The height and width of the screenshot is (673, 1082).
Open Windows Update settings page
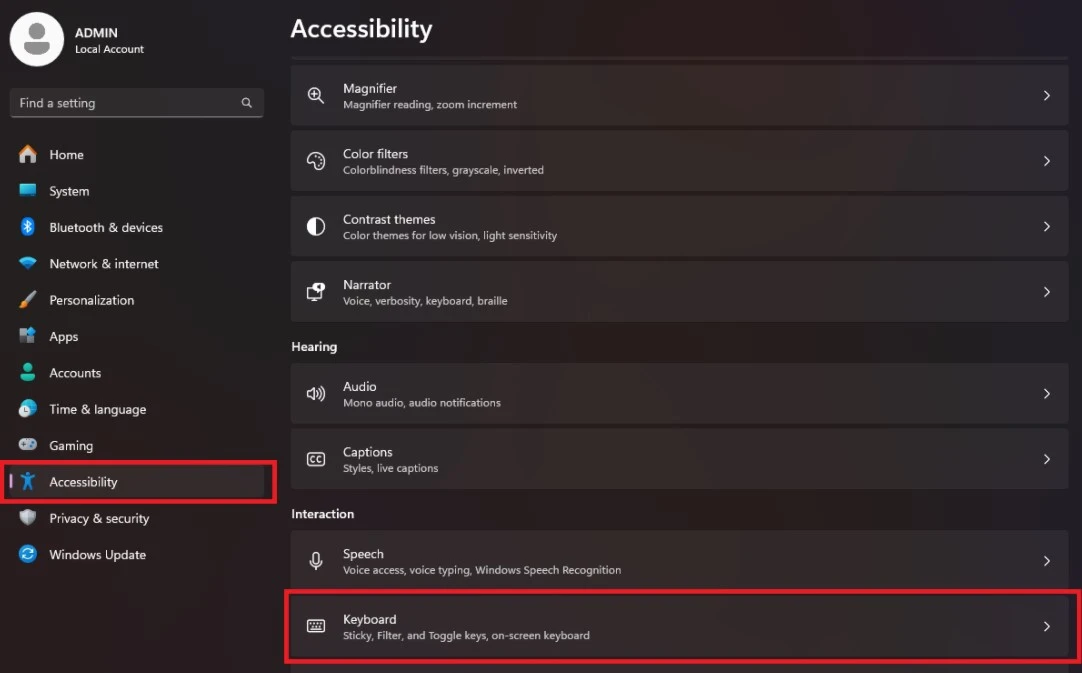tap(97, 555)
